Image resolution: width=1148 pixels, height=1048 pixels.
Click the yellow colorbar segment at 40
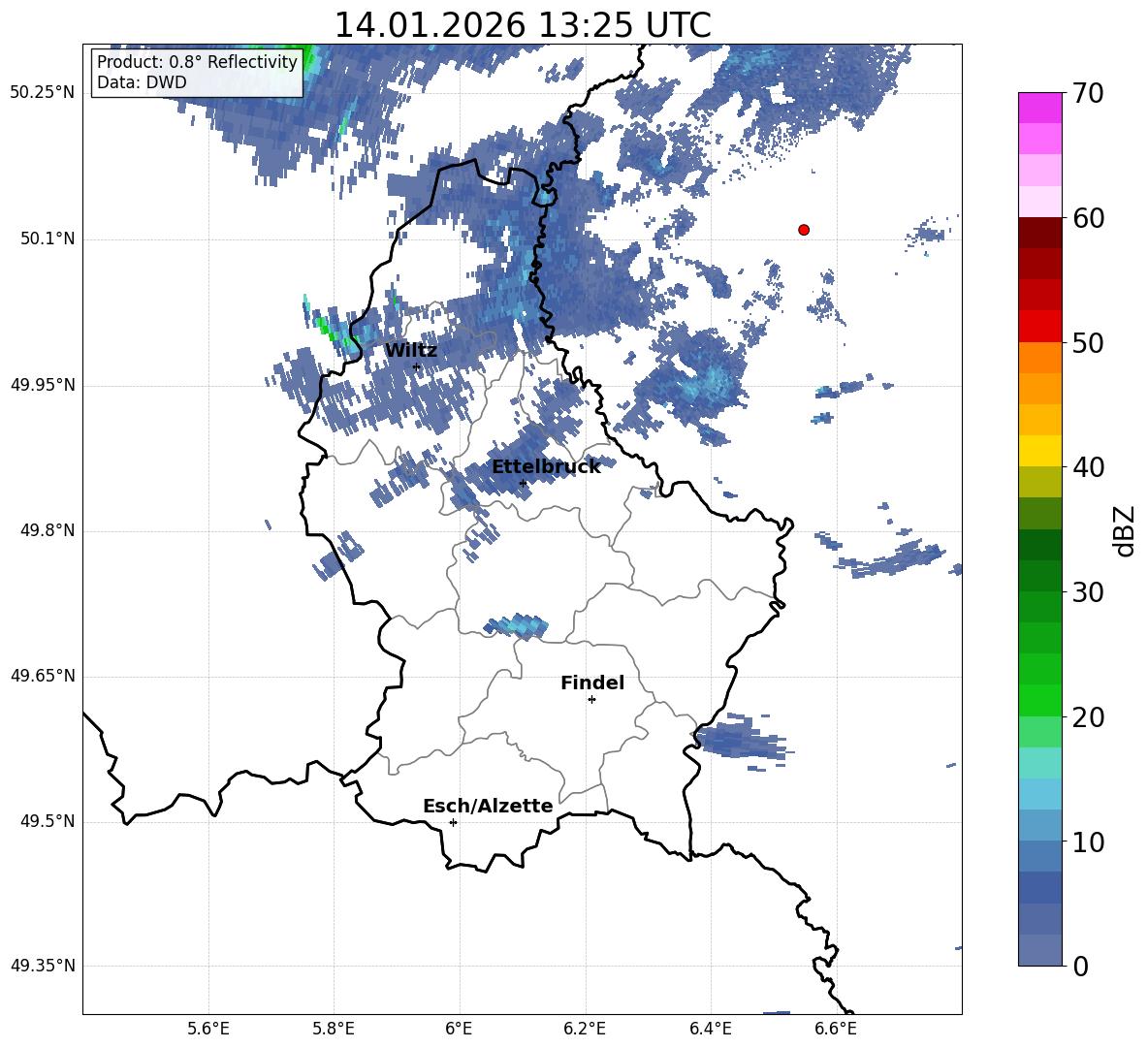pyautogui.click(x=1039, y=451)
